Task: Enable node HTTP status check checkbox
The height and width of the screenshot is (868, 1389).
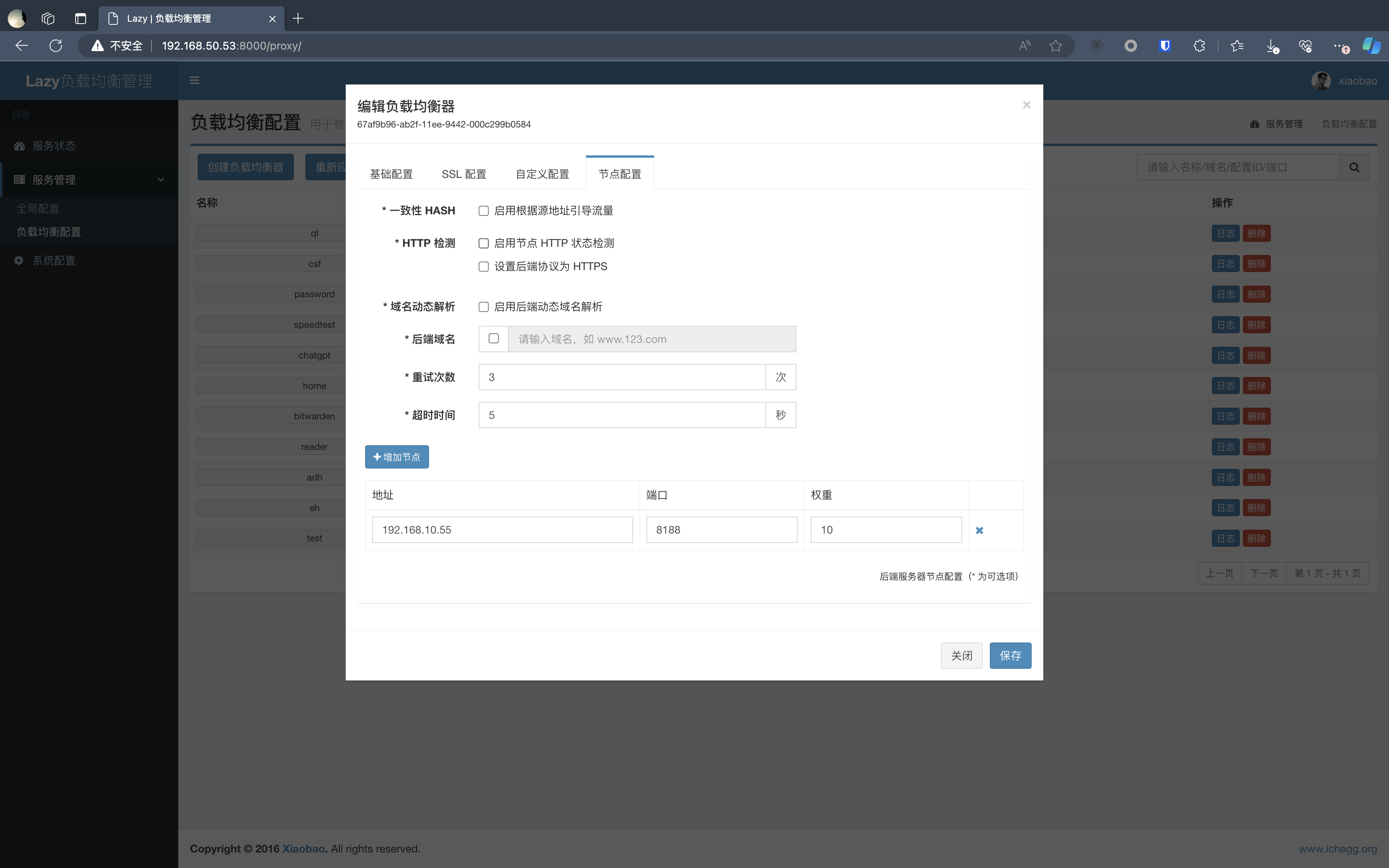Action: 484,243
